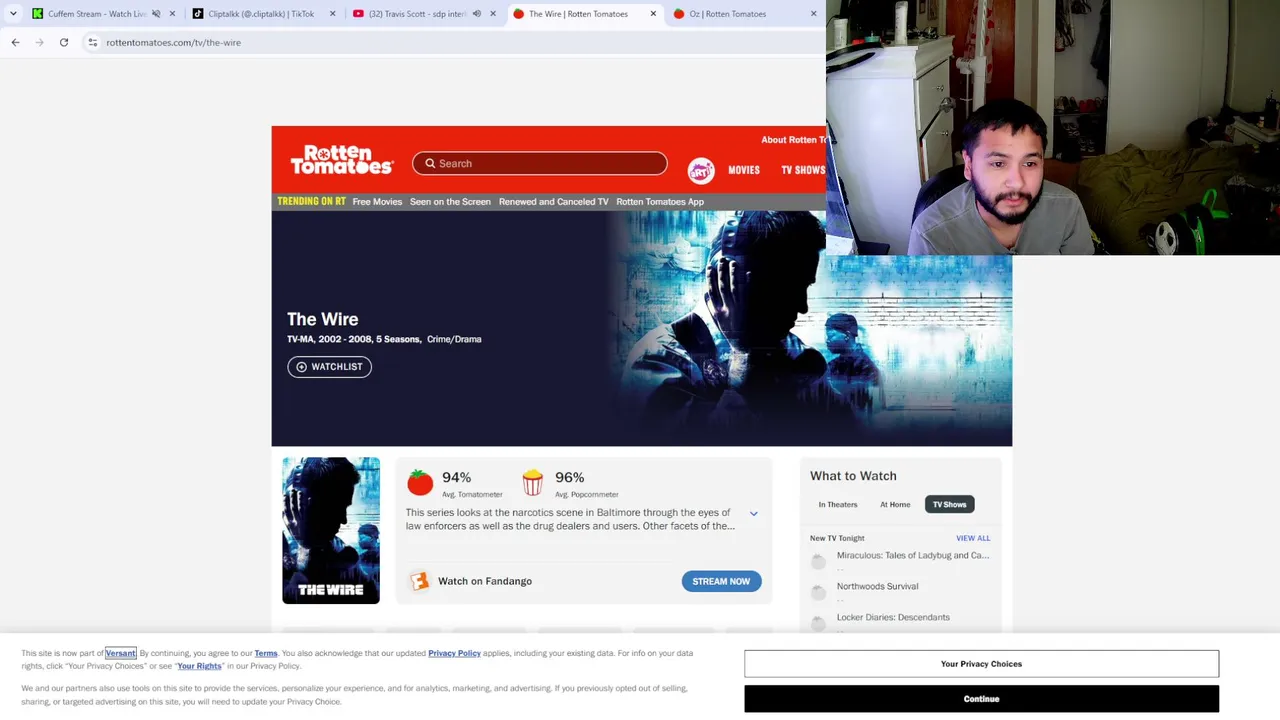The height and width of the screenshot is (720, 1280).
Task: Open The Wire poster thumbnail
Action: 331,531
